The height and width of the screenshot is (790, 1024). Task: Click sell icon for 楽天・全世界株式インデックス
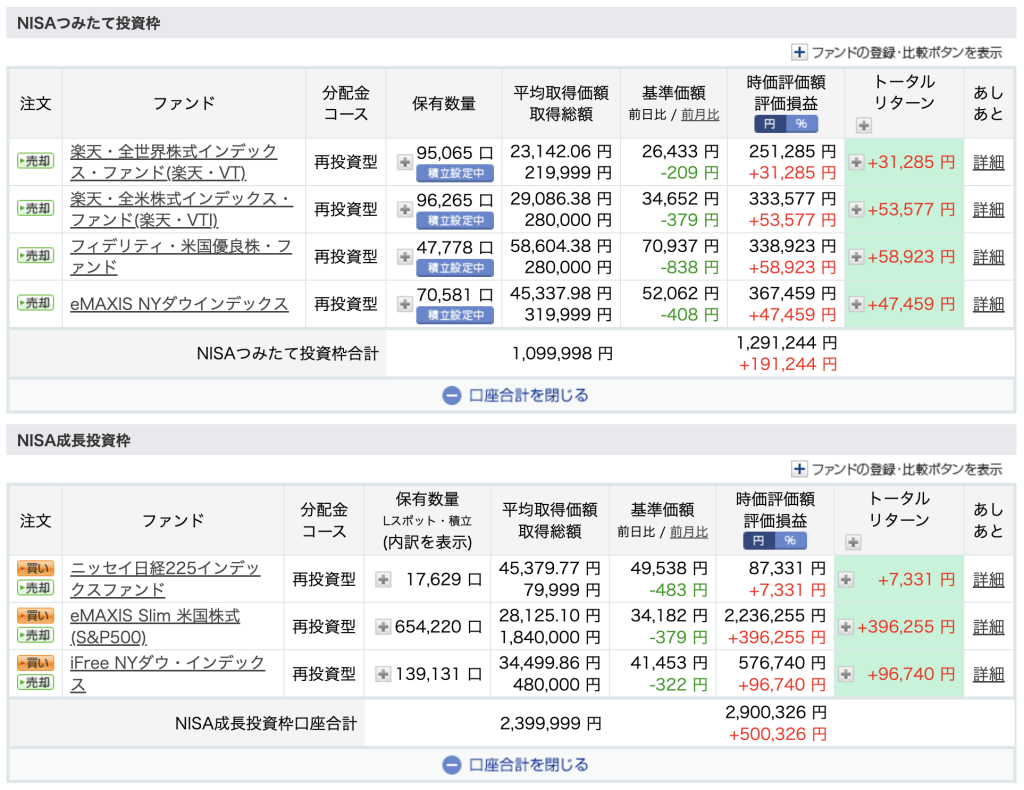tap(35, 162)
